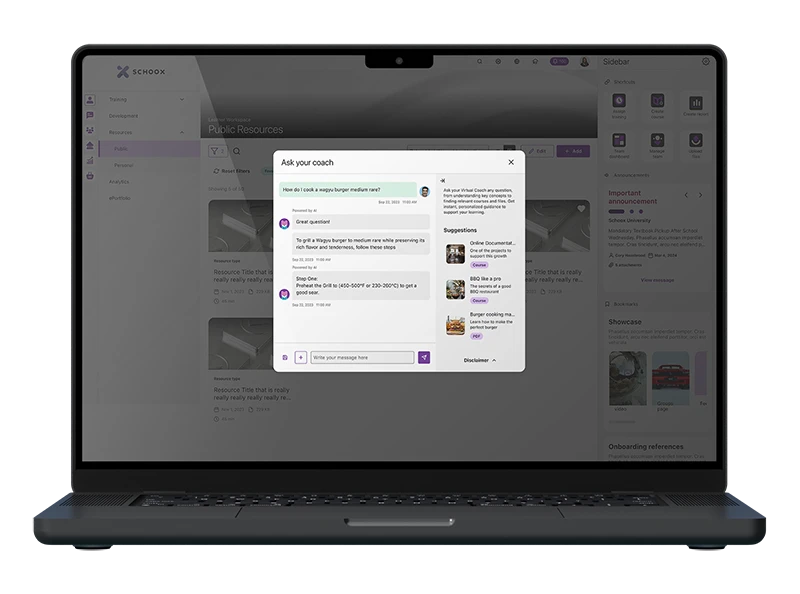Expand the Disclaimer section

click(480, 359)
